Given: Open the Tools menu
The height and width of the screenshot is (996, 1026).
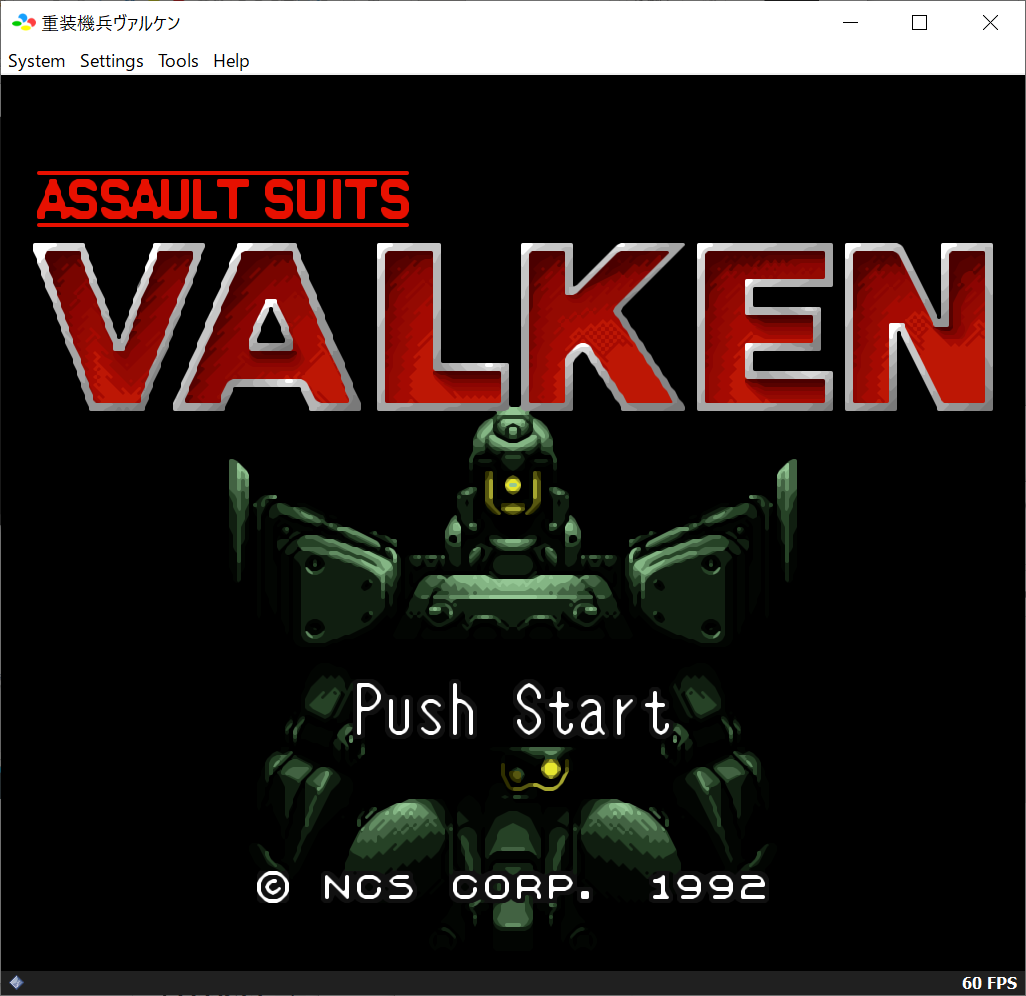Looking at the screenshot, I should pyautogui.click(x=178, y=61).
